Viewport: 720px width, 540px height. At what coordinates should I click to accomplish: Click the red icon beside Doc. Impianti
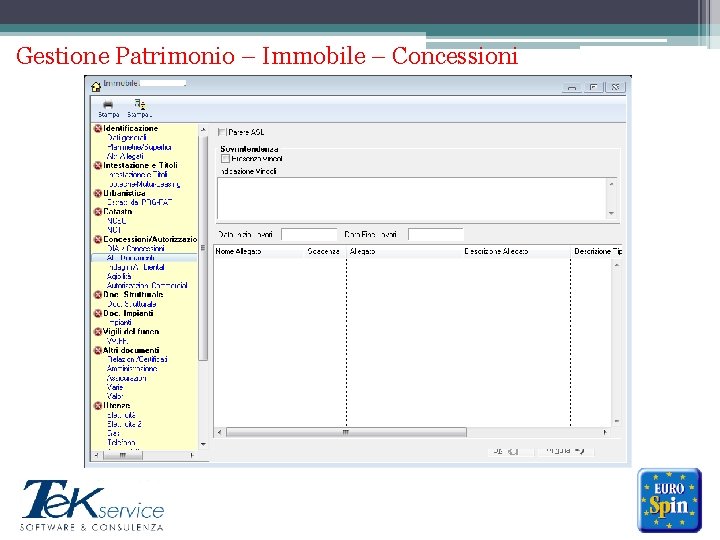[x=97, y=313]
